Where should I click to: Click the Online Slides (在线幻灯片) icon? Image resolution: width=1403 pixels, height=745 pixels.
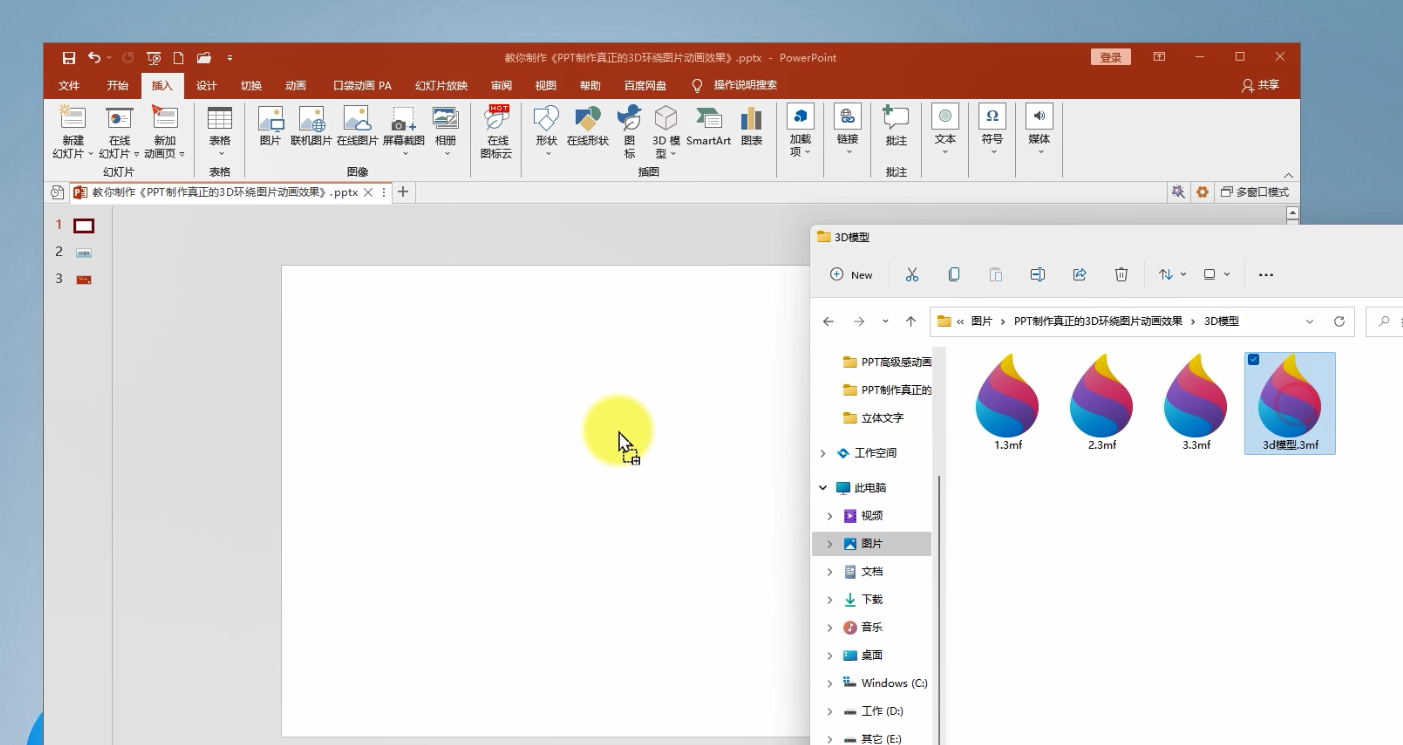click(x=119, y=132)
